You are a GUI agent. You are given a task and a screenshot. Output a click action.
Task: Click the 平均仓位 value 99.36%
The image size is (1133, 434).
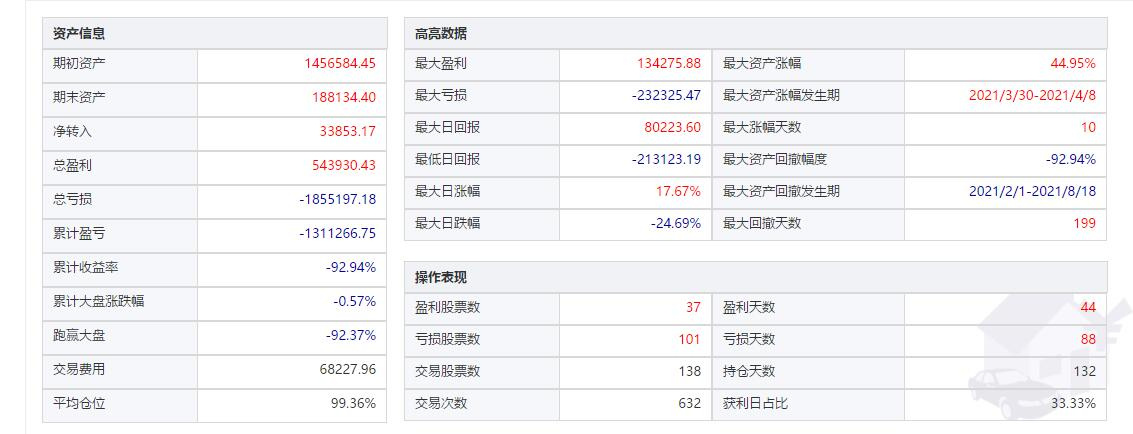click(x=353, y=403)
